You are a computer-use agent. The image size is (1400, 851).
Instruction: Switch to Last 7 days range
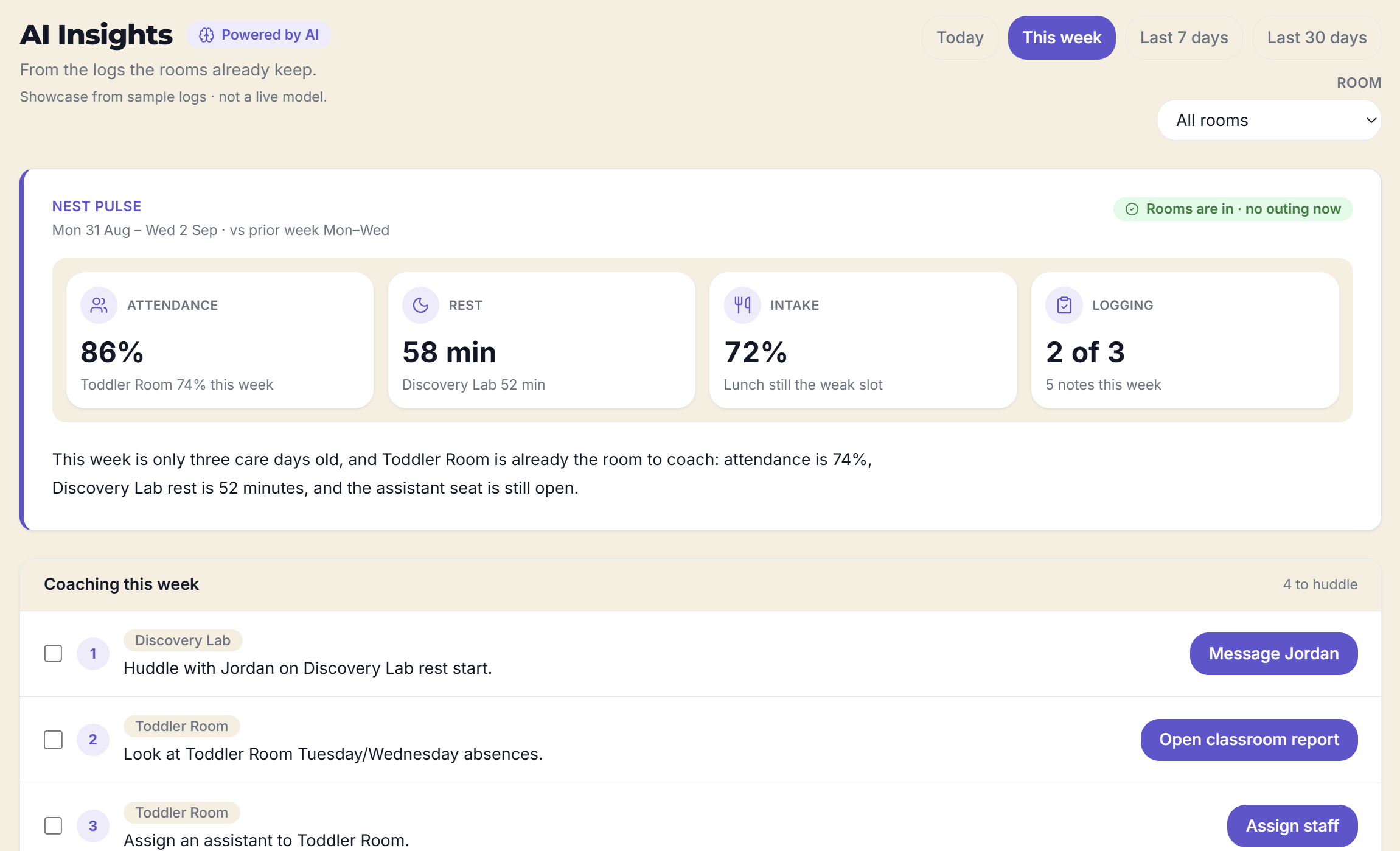click(1184, 38)
